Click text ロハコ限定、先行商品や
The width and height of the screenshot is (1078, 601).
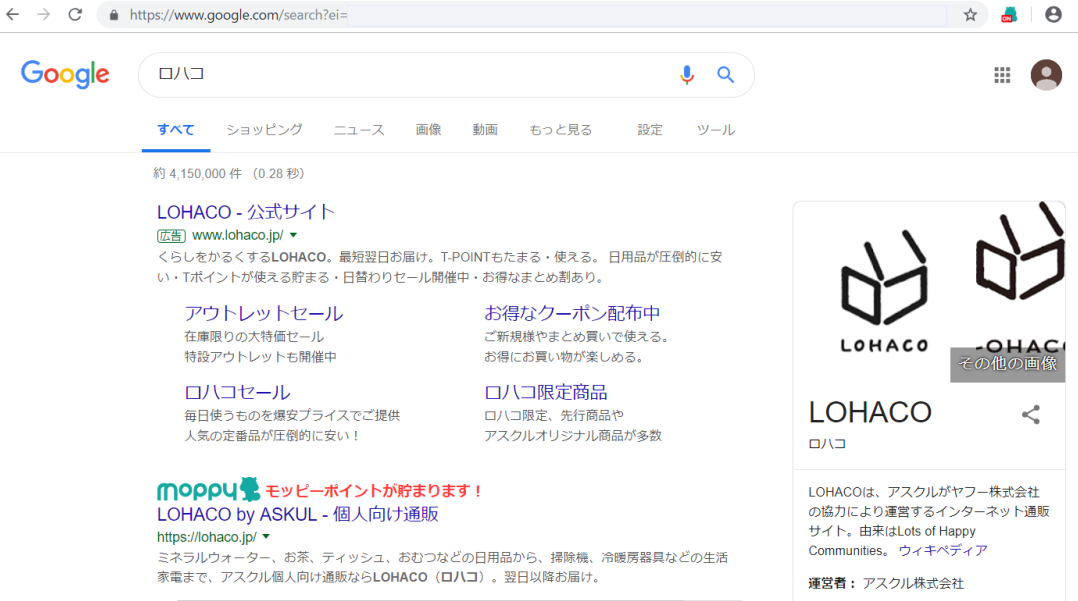point(554,416)
